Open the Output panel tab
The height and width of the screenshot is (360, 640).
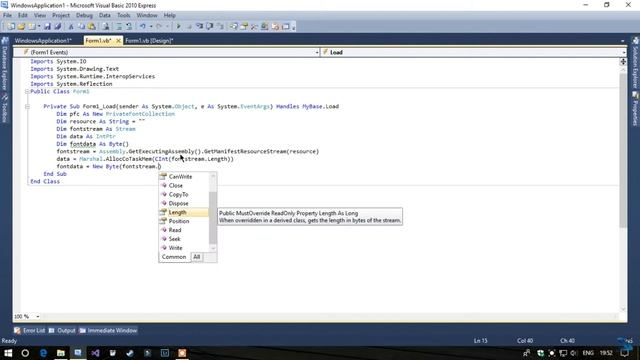point(62,331)
